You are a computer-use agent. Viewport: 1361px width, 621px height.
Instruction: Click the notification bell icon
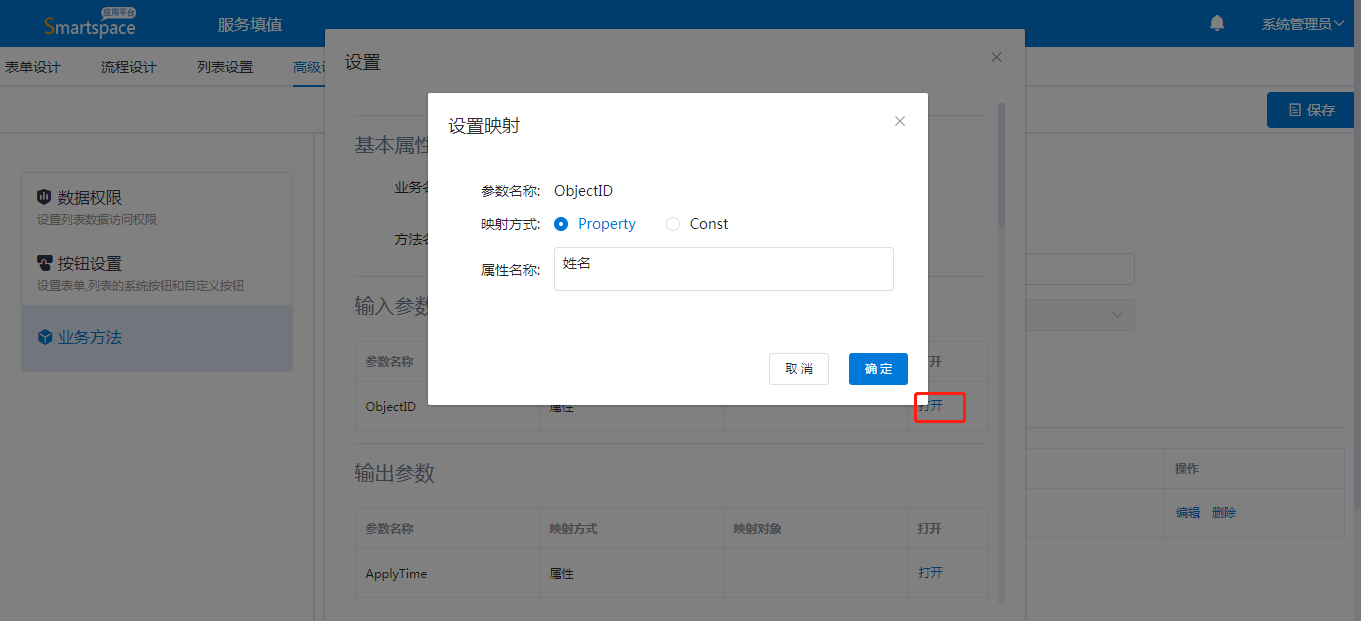[1217, 23]
